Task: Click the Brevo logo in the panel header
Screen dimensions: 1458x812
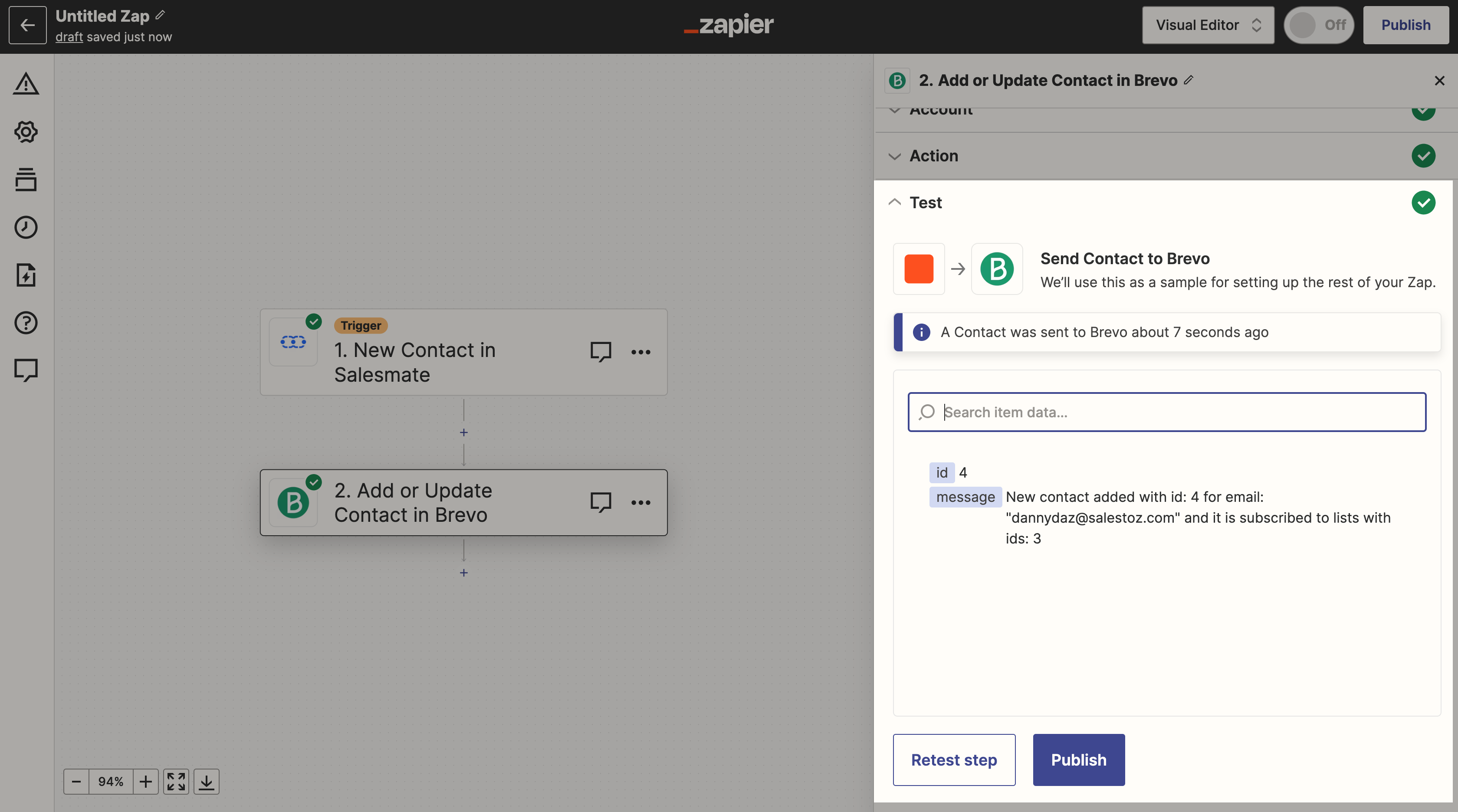Action: click(897, 80)
